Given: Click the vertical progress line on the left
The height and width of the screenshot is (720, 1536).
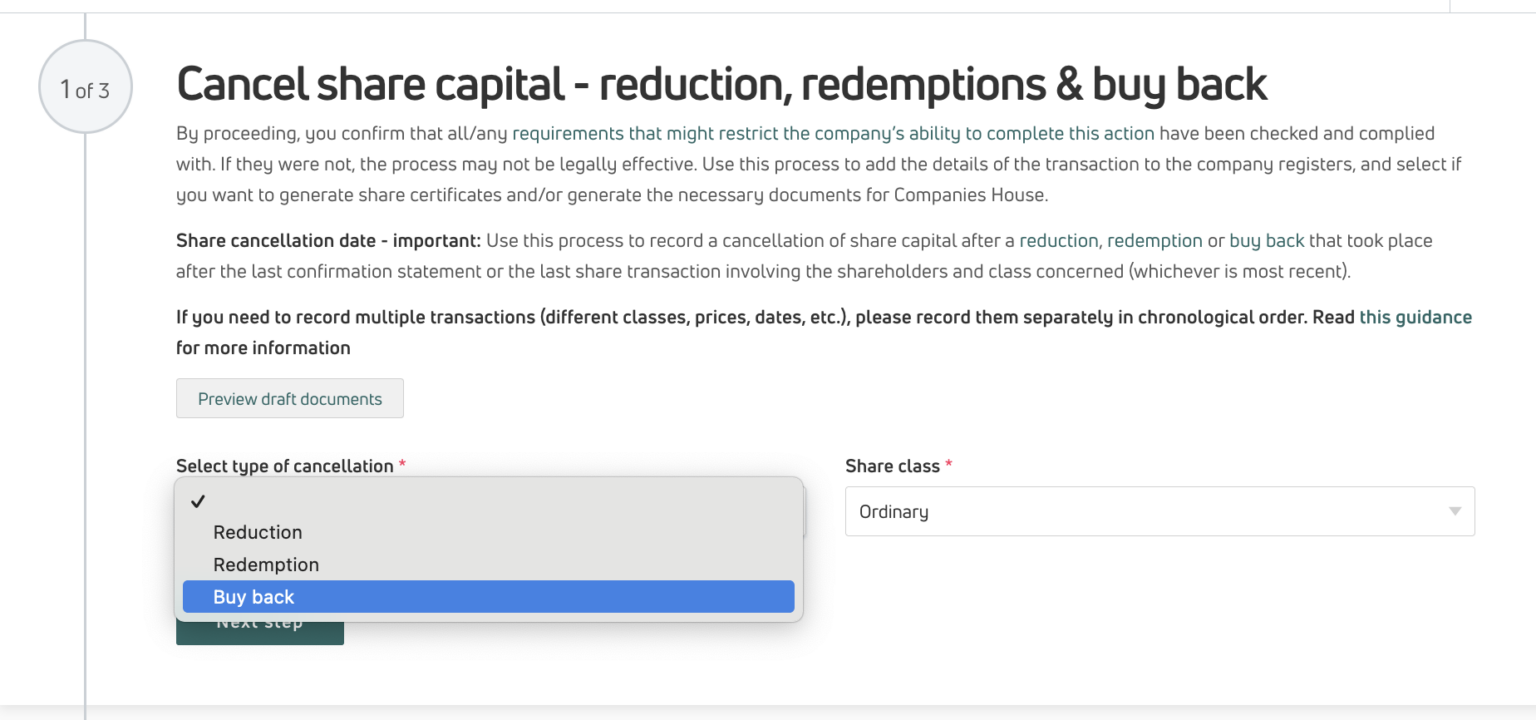Looking at the screenshot, I should tap(86, 400).
